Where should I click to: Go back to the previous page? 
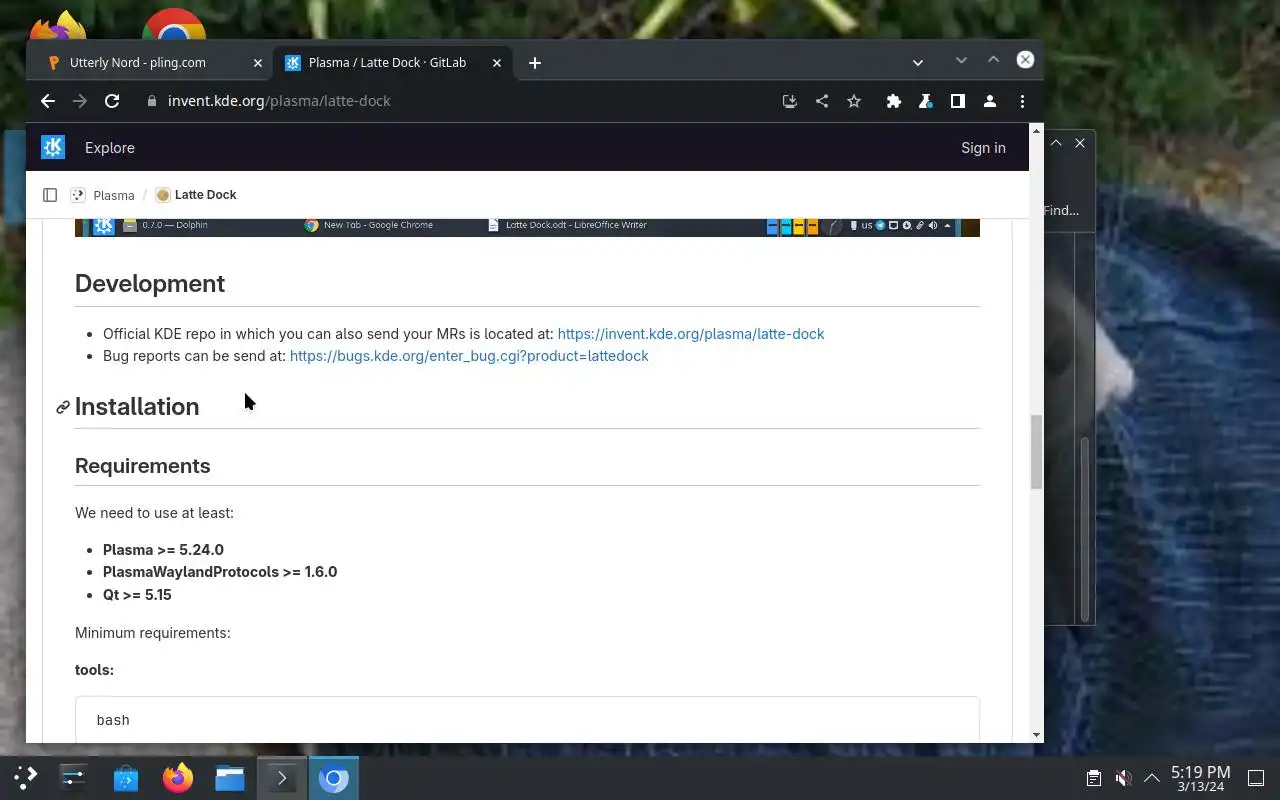tap(48, 101)
